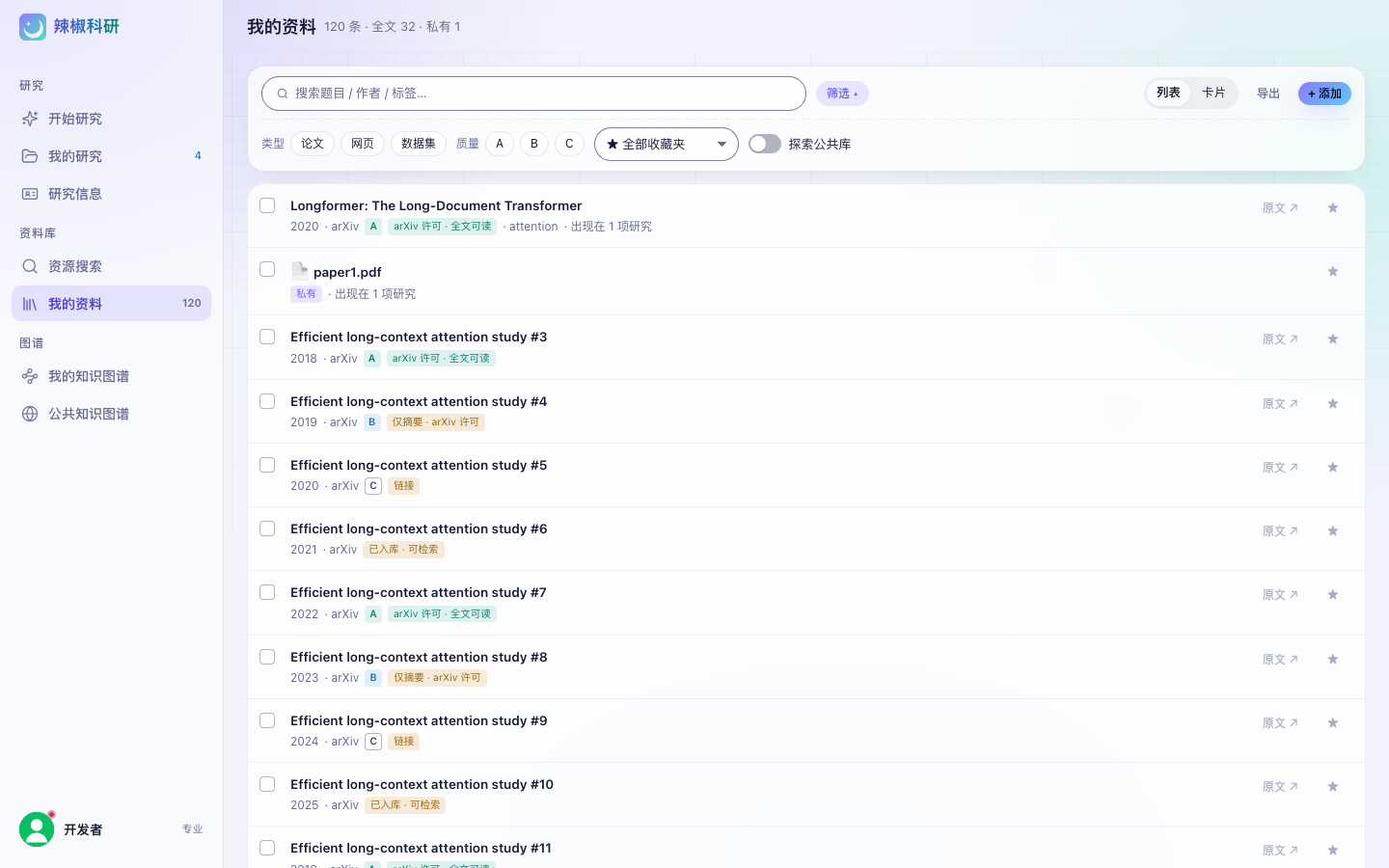Screen dimensions: 1389x868
Task: Star attention study #7
Action: tap(1333, 595)
